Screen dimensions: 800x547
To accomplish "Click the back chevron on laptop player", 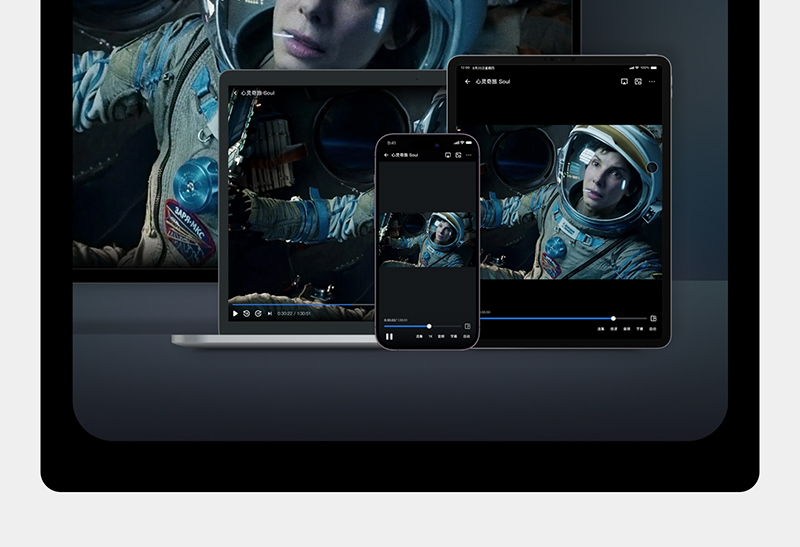I will click(x=235, y=93).
